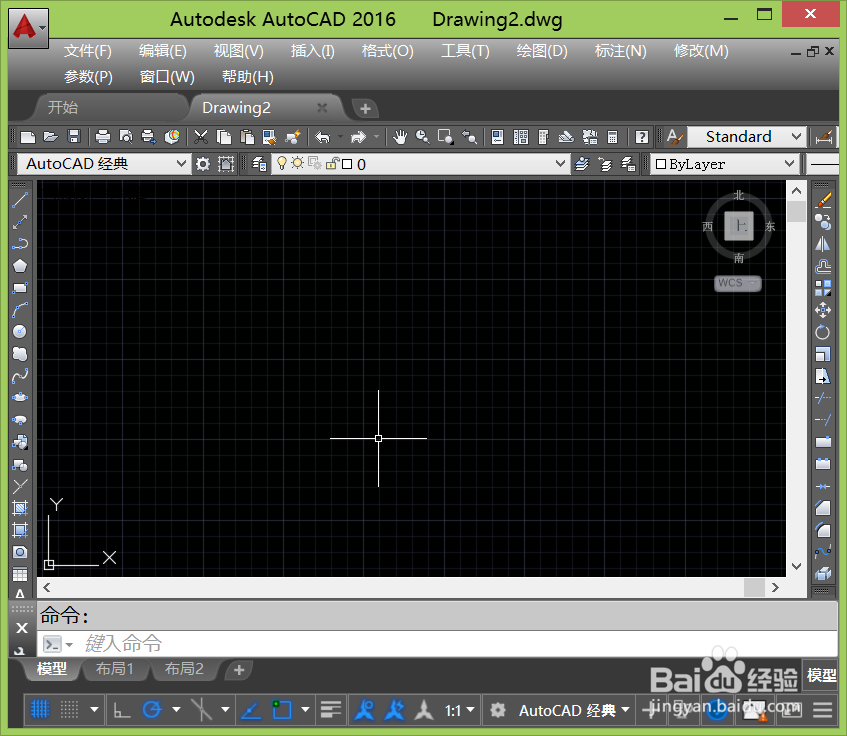This screenshot has height=736, width=847.
Task: Open the 格式(O) menu
Action: pyautogui.click(x=387, y=51)
